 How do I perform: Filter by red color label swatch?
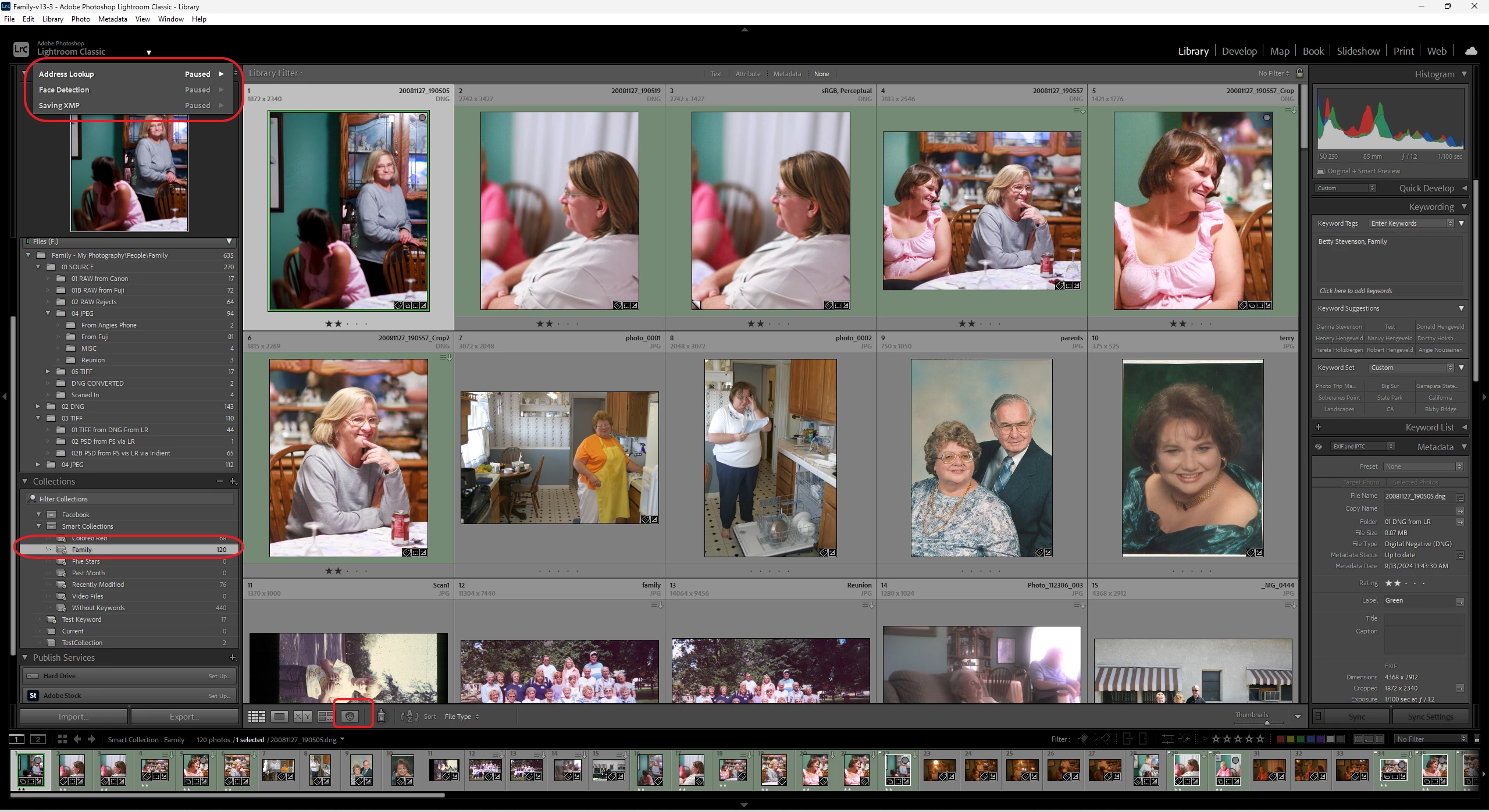click(1280, 739)
